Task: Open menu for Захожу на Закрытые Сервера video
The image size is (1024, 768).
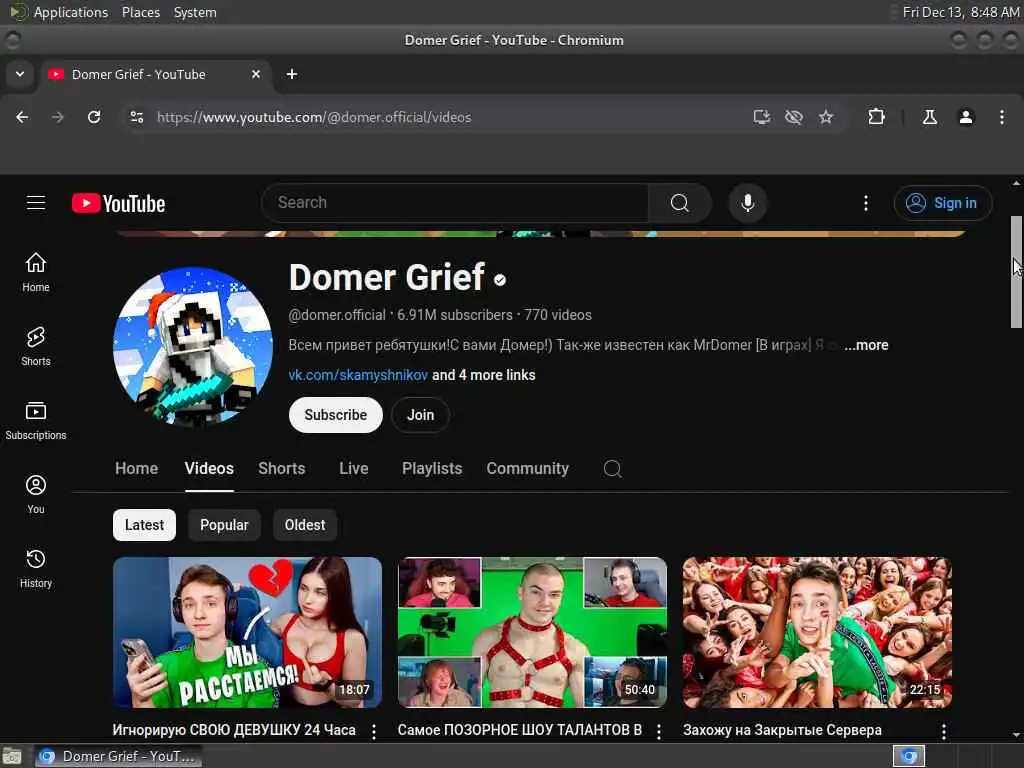Action: tap(944, 731)
